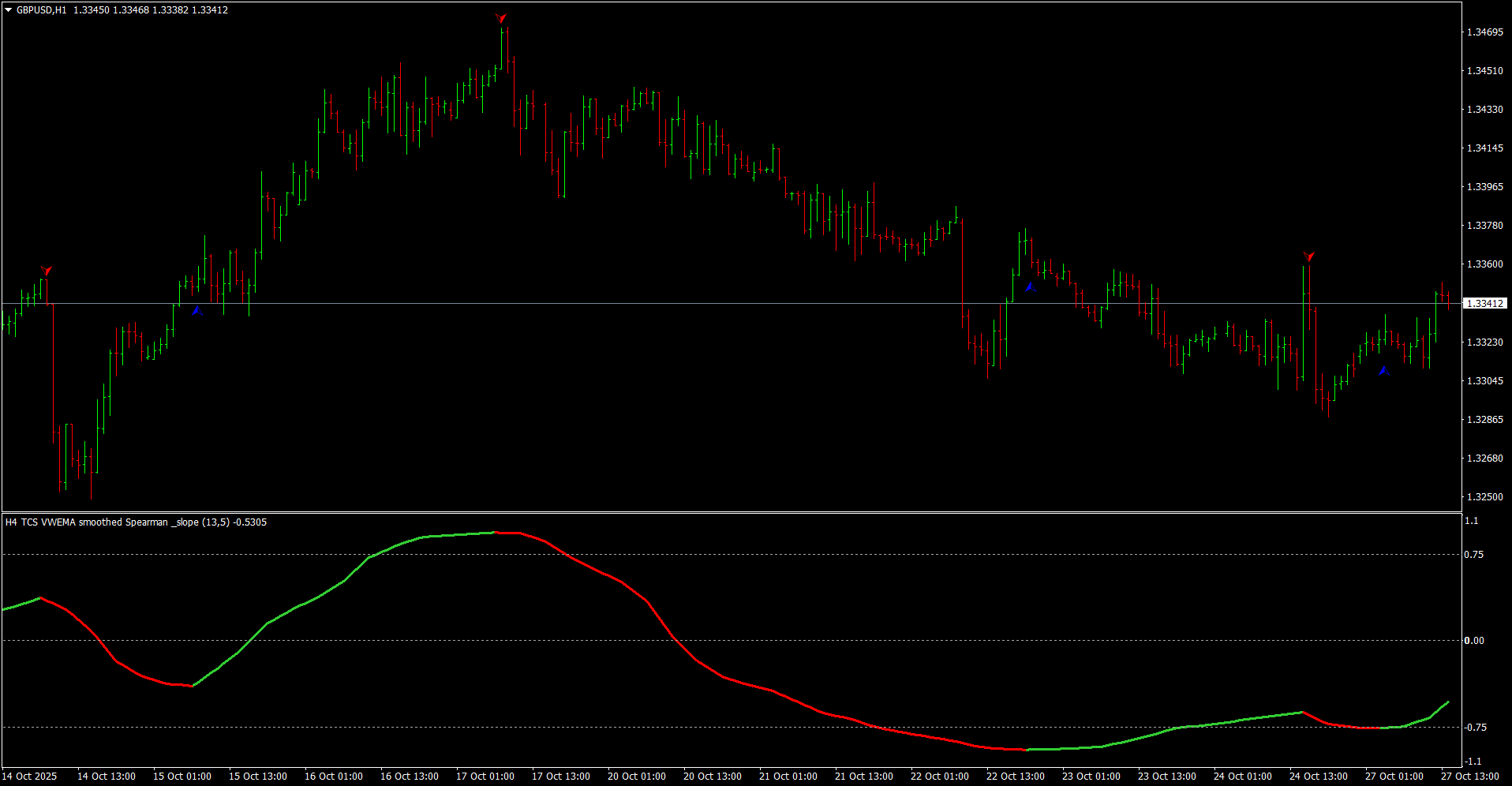Select the Spearman slope indicator label

pos(136,522)
